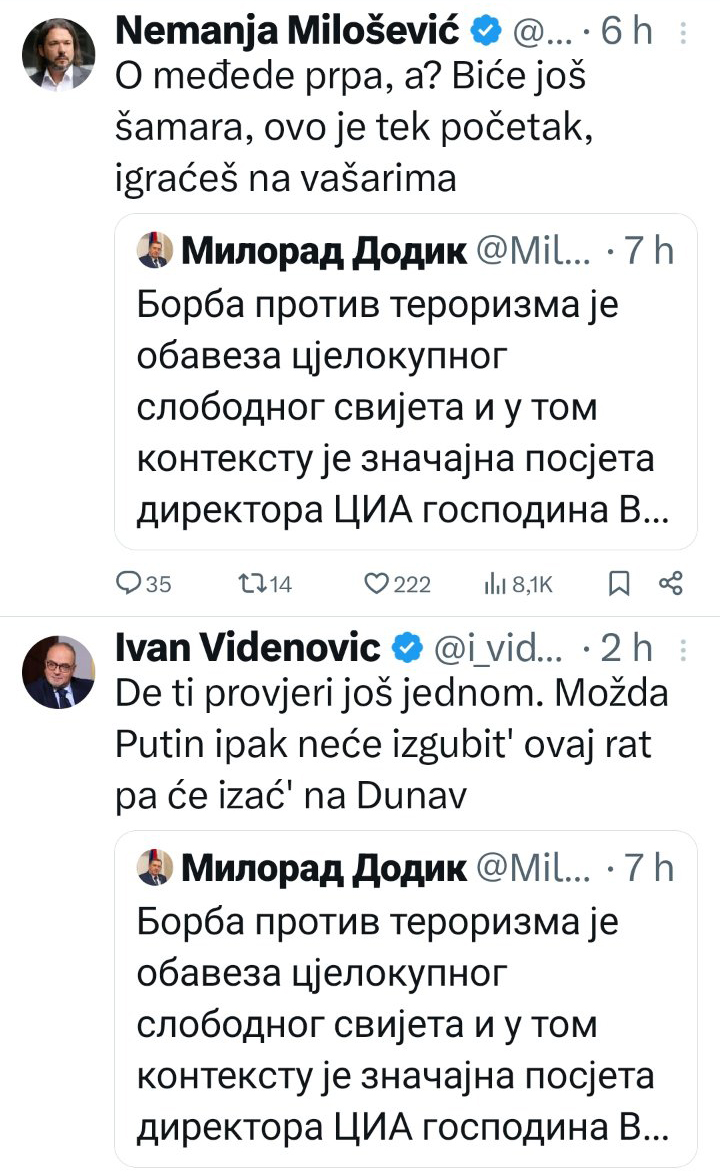The image size is (720, 1176).
Task: Click verified badge next to Nemanja Milošević
Action: coord(486,33)
